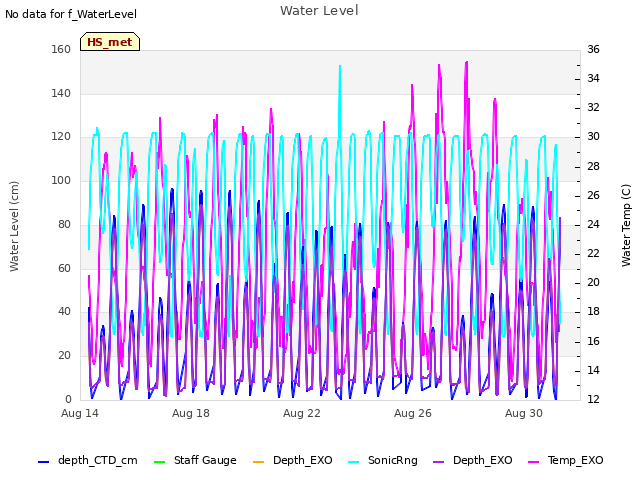Click the Water Level chart title

[319, 11]
